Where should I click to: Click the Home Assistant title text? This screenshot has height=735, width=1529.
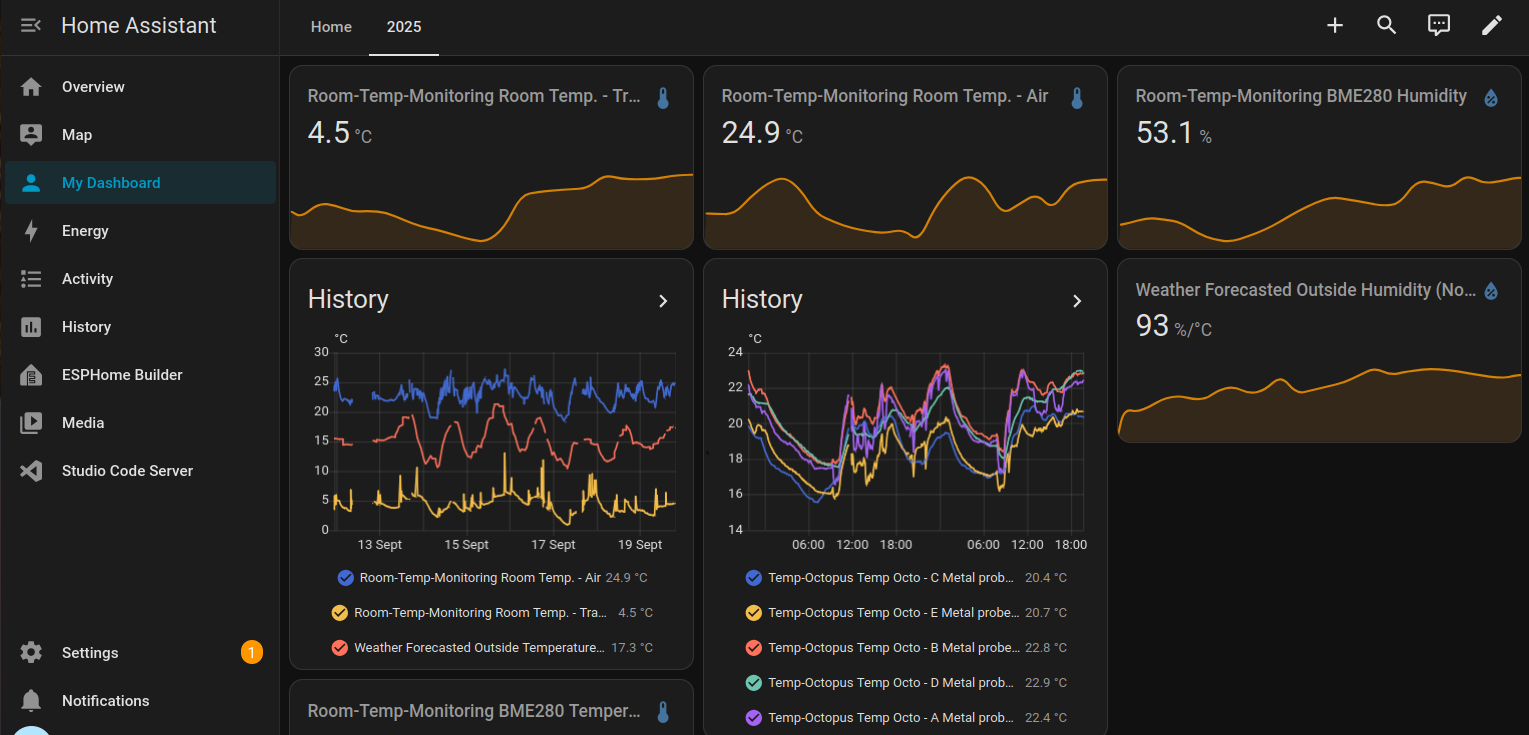(x=139, y=26)
